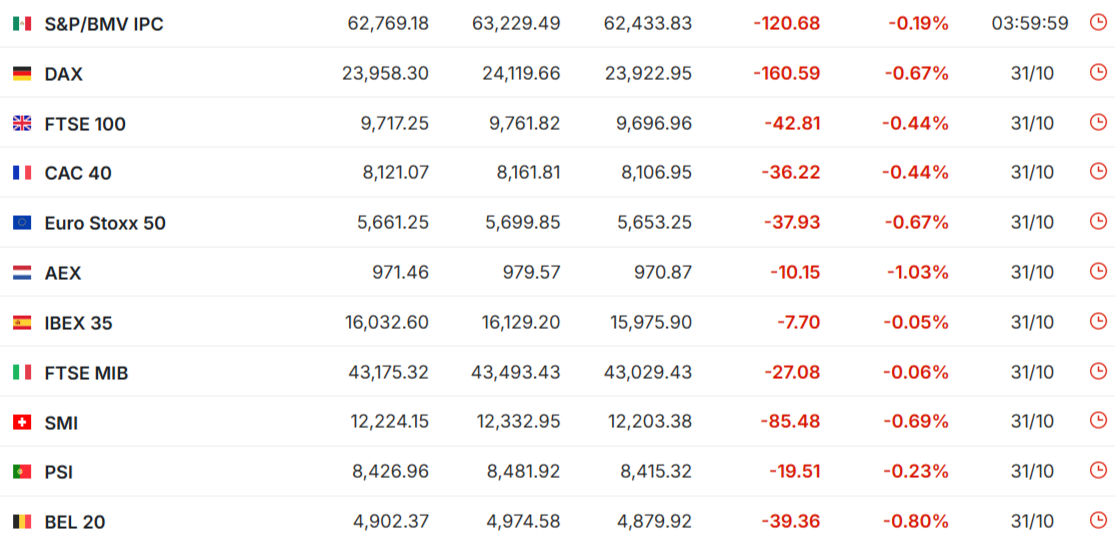Click the clock icon in the DAX row
Screen dimensions: 1115x536
[x=1097, y=72]
